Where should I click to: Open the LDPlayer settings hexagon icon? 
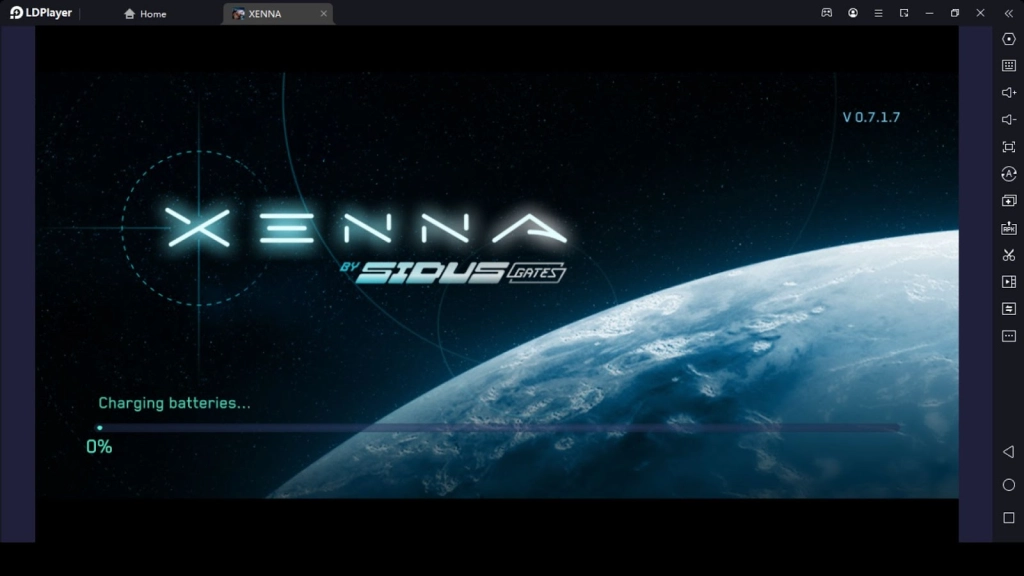point(1008,39)
